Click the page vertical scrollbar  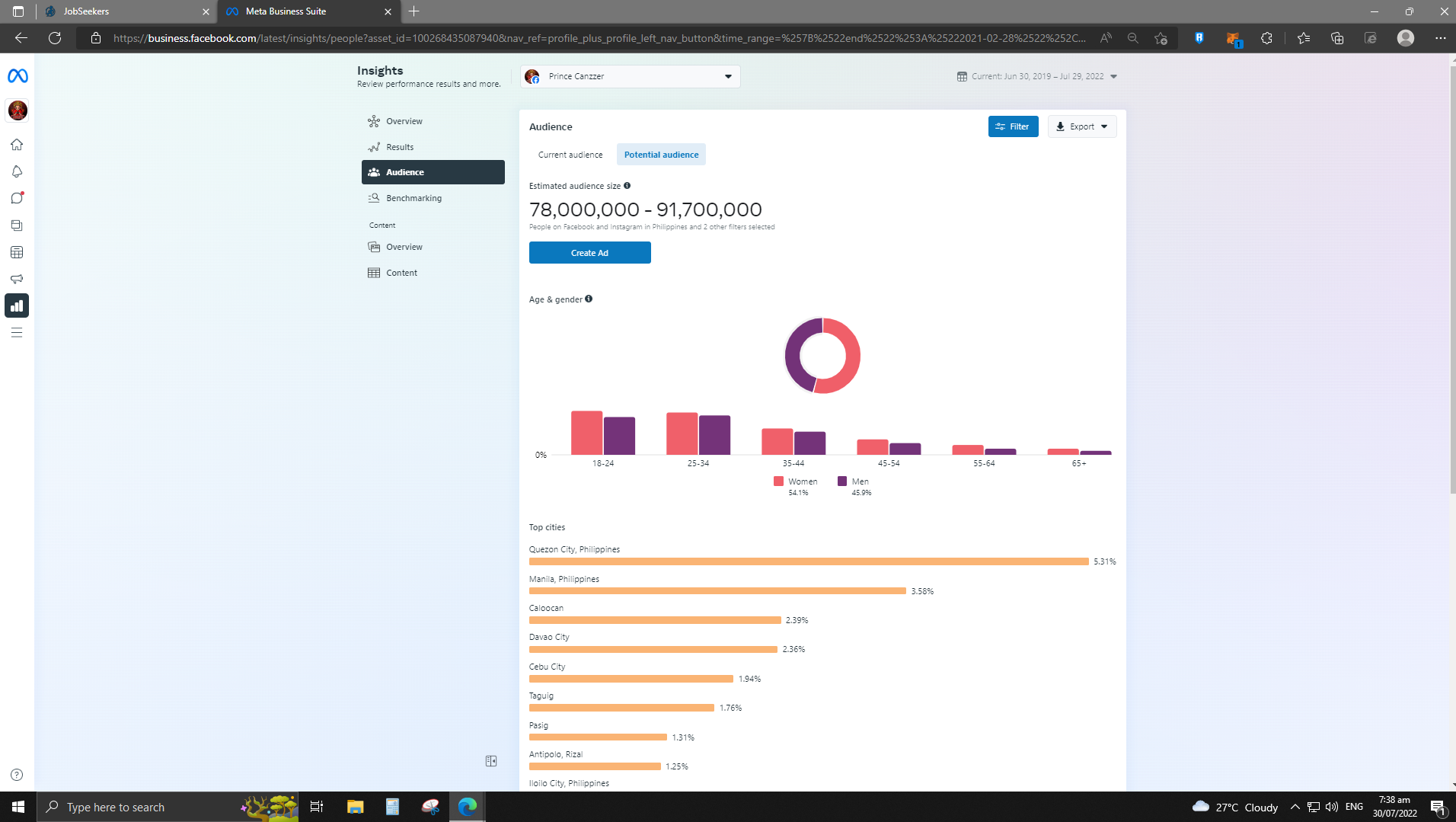(x=1452, y=280)
